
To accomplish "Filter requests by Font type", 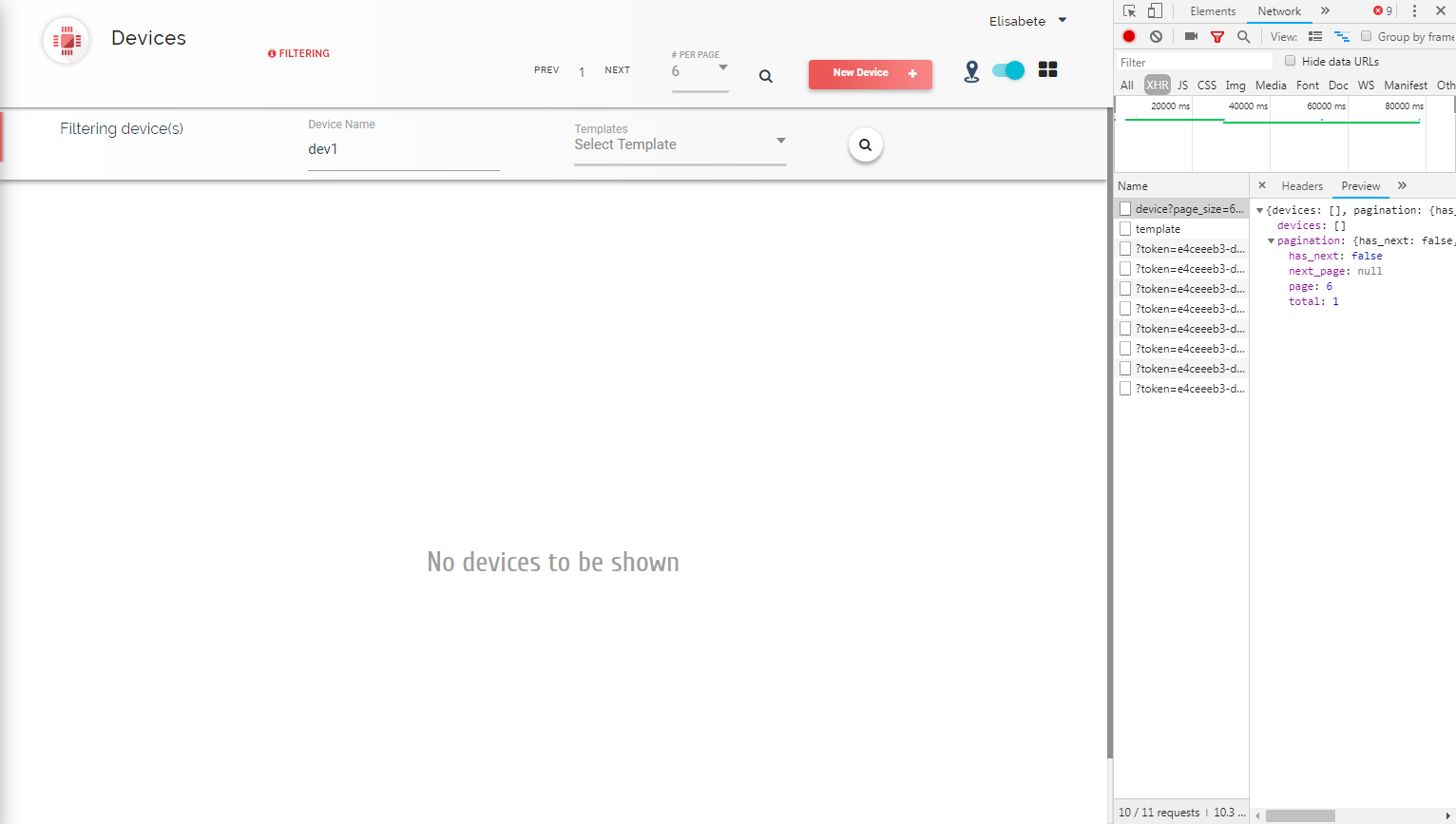I will tap(1308, 85).
